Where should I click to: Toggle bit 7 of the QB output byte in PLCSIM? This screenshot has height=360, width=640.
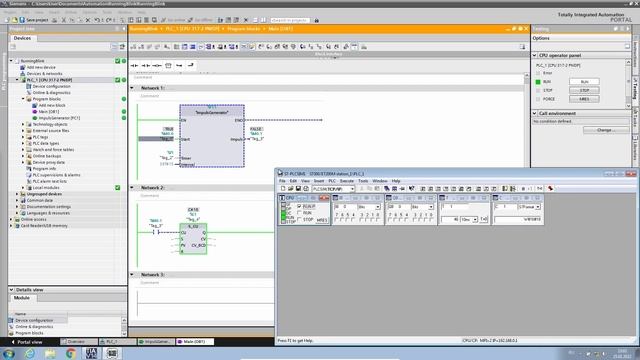(x=390, y=220)
